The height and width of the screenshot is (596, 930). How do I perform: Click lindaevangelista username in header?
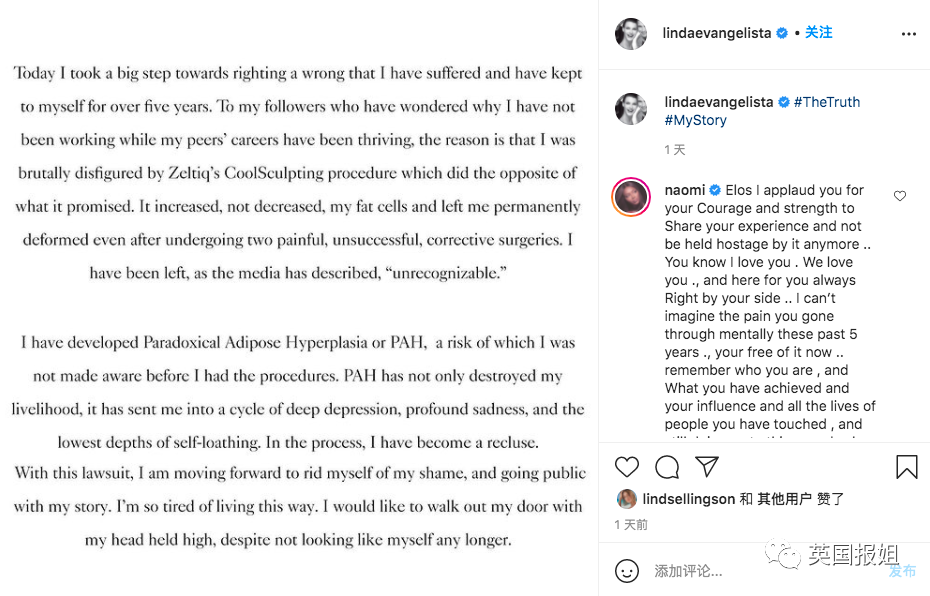tap(717, 33)
